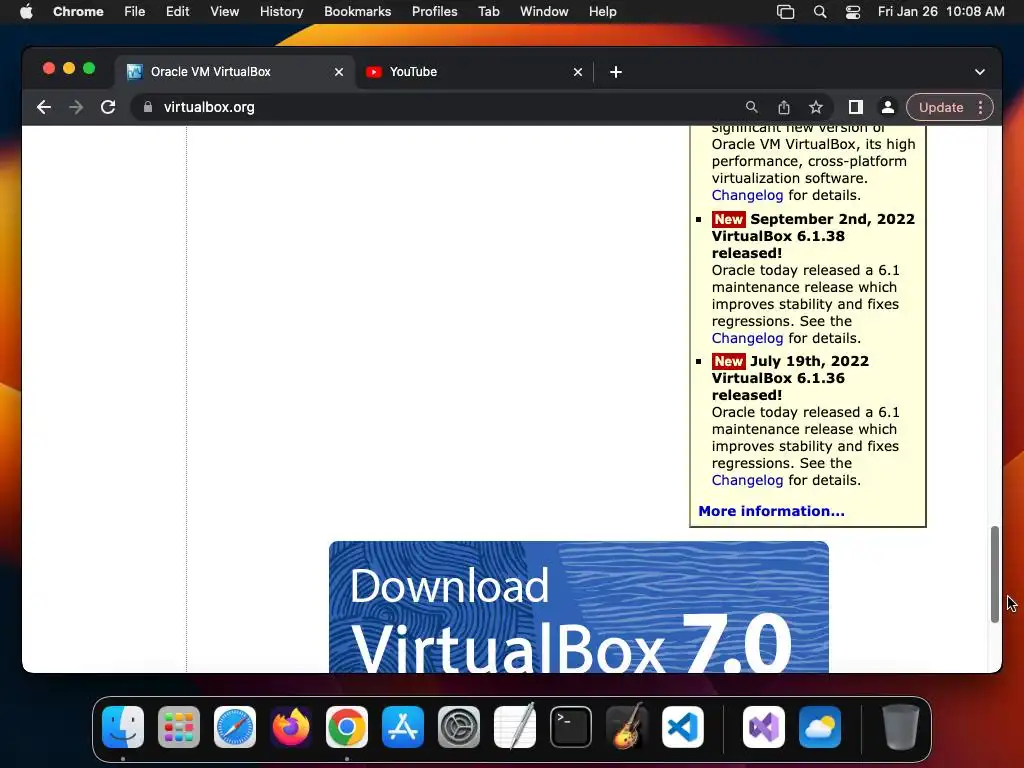
Task: Open a new tab with plus button
Action: 616,72
